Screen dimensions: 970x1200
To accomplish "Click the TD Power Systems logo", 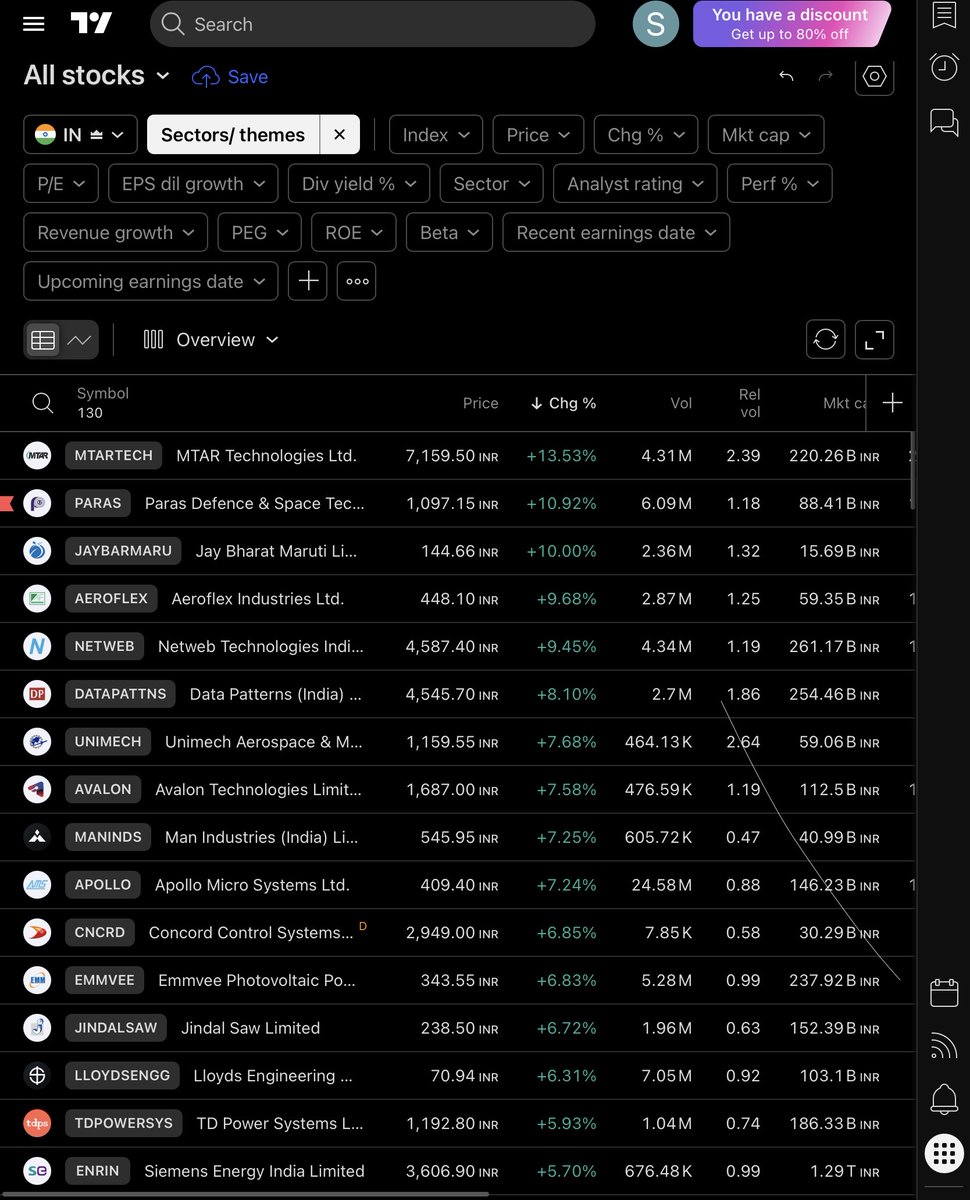I will pos(37,1124).
